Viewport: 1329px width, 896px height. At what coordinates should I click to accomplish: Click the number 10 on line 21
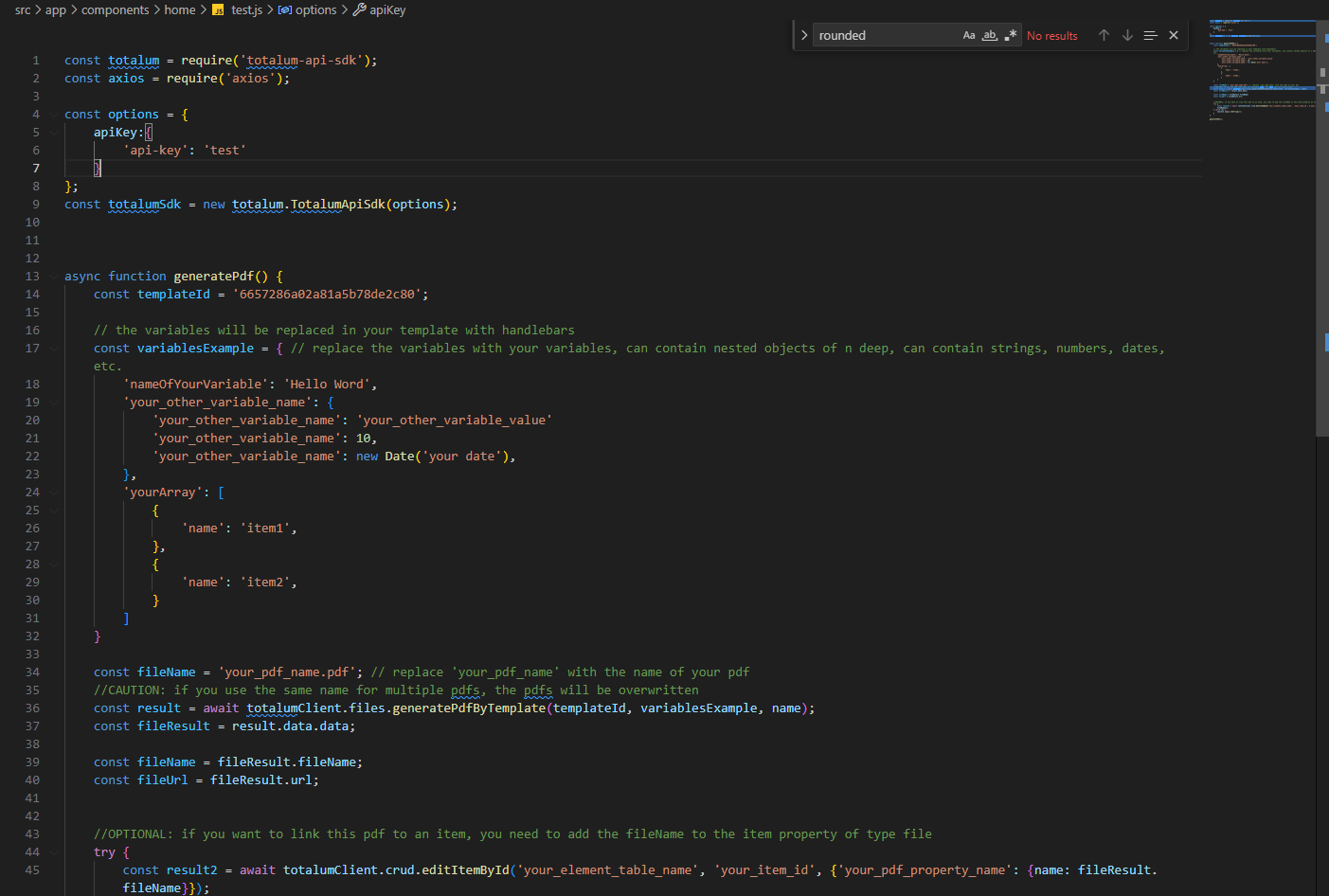[x=363, y=439]
